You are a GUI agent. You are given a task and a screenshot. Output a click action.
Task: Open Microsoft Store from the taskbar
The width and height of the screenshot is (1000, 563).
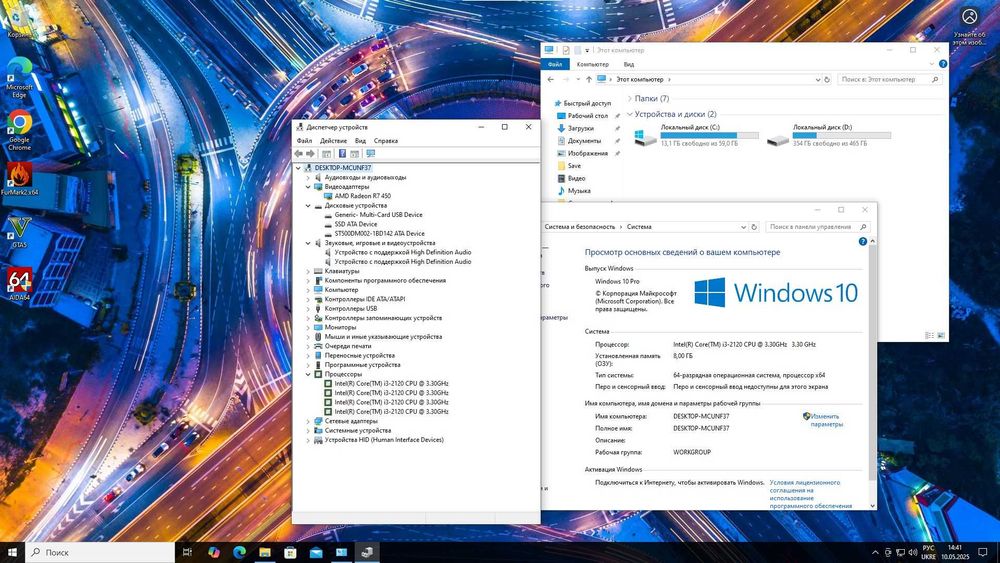pos(290,552)
